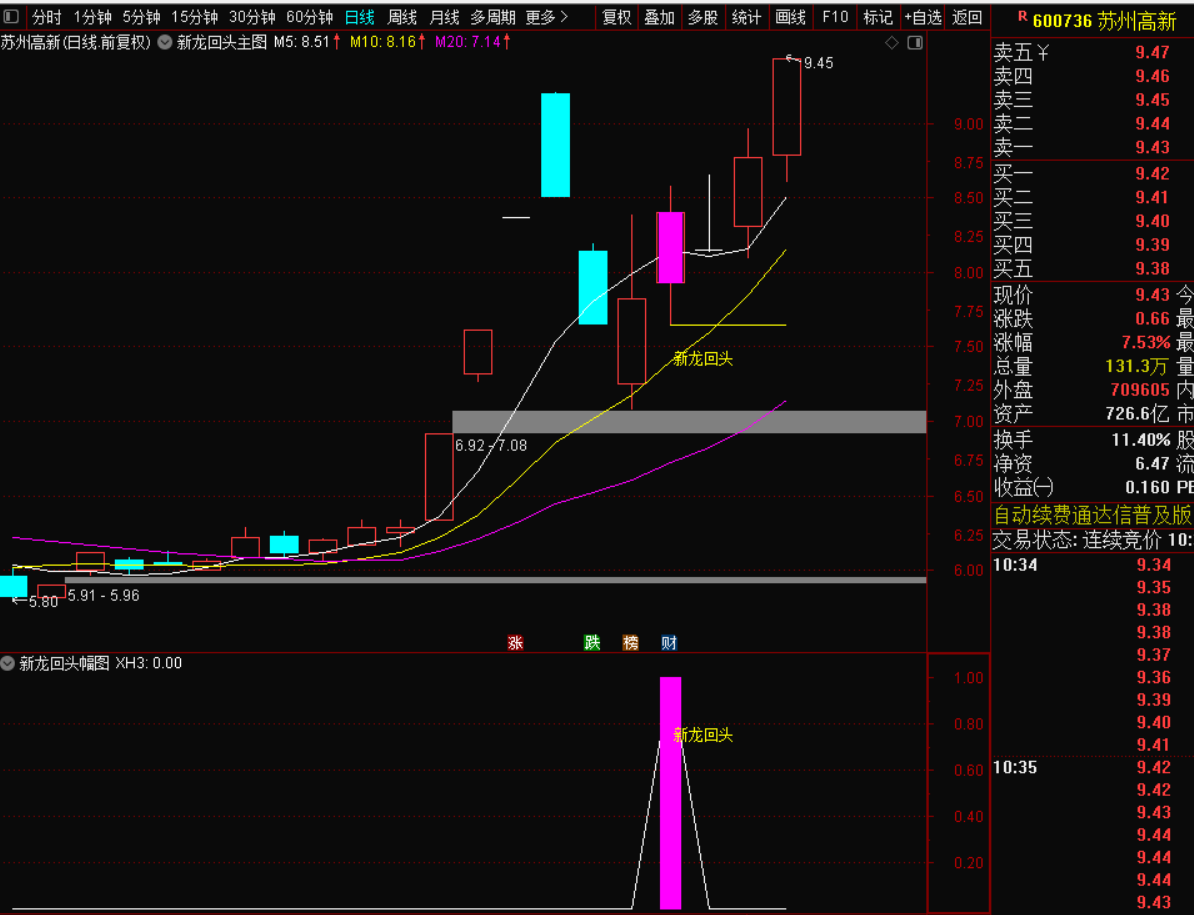The width and height of the screenshot is (1194, 915).
Task: Click the M10: 8.16 moving average label
Action: tap(387, 43)
